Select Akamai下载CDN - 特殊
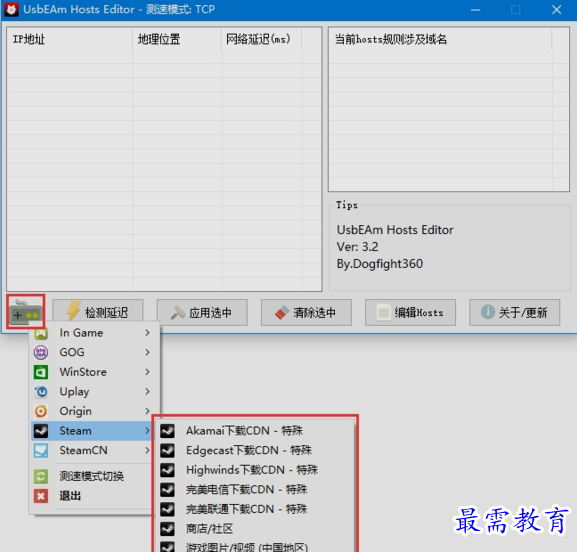 [x=255, y=431]
